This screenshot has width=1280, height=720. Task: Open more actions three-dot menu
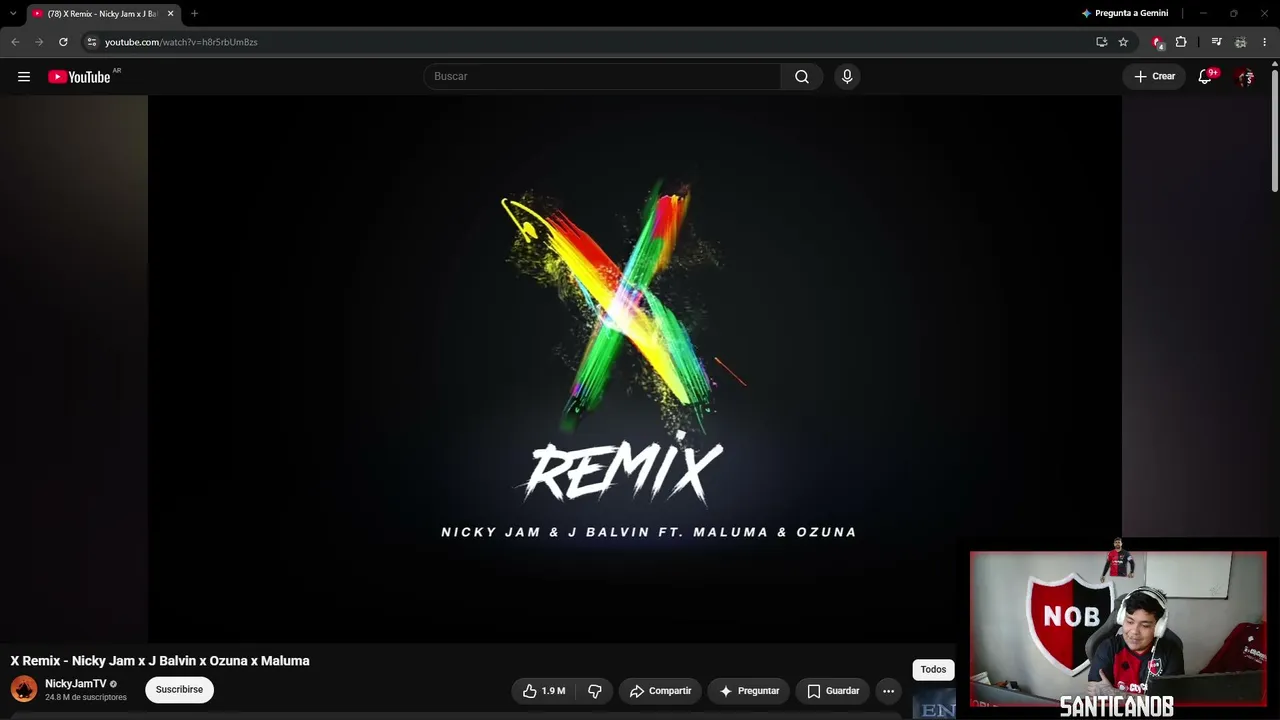[888, 691]
